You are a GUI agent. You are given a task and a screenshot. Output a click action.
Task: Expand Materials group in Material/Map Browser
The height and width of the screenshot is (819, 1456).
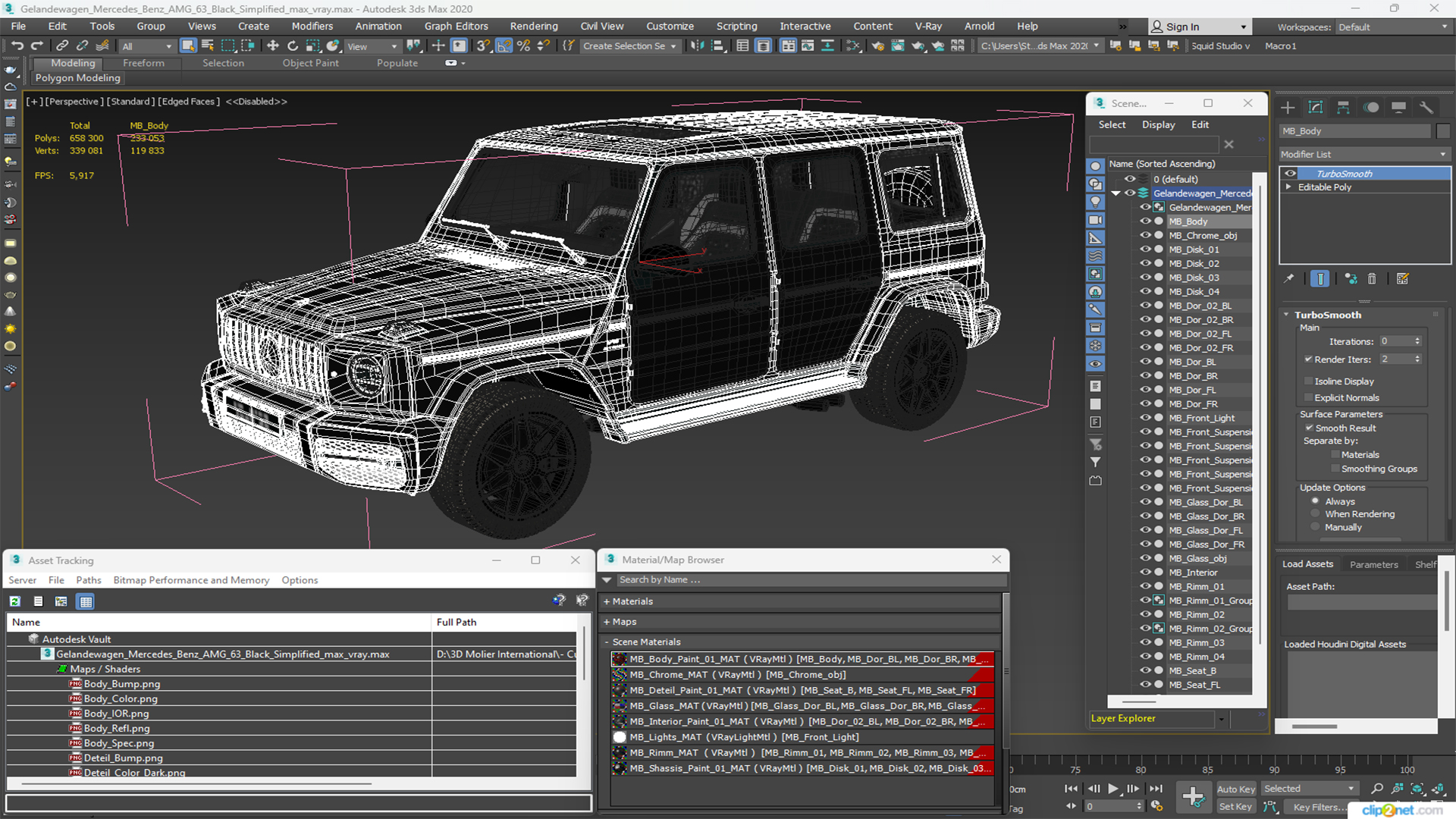[x=607, y=601]
